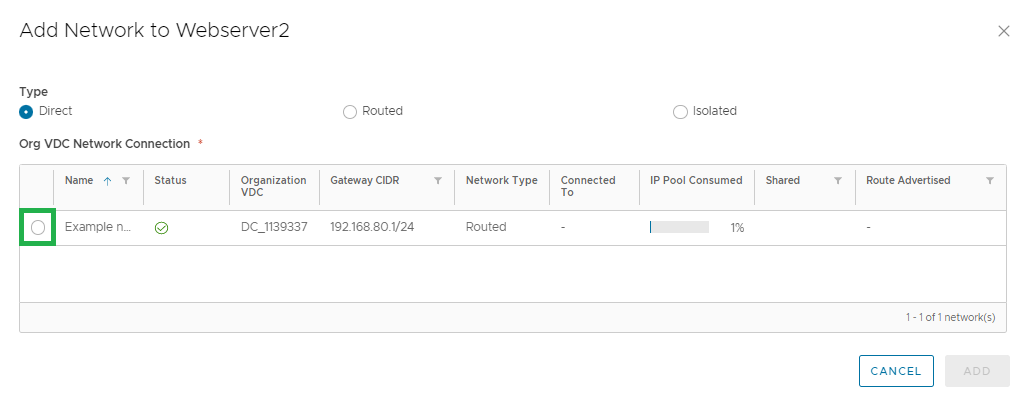Select the Routed network type
The height and width of the screenshot is (407, 1028).
(349, 112)
